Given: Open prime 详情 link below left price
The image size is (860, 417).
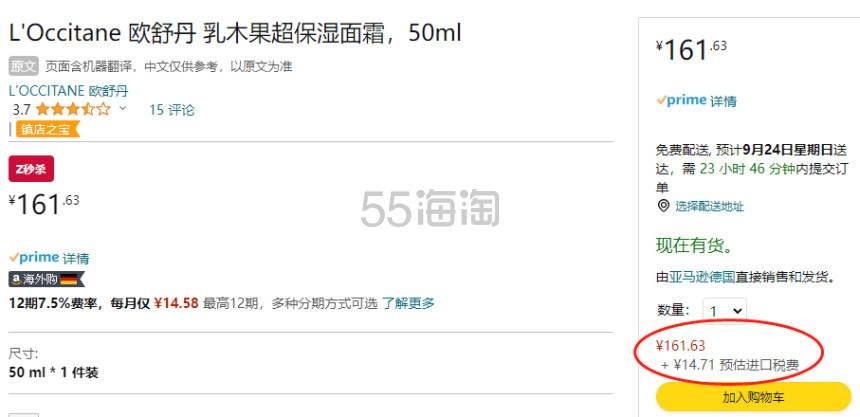Looking at the screenshot, I should pos(76,258).
